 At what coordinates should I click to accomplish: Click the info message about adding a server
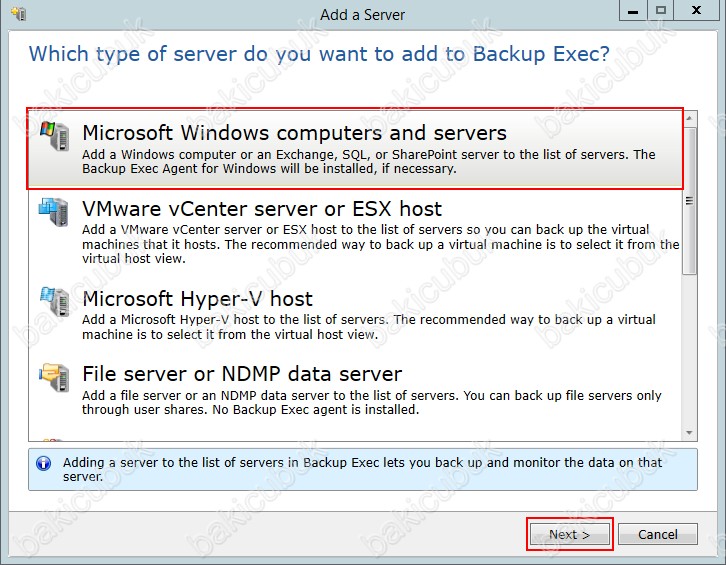[362, 469]
